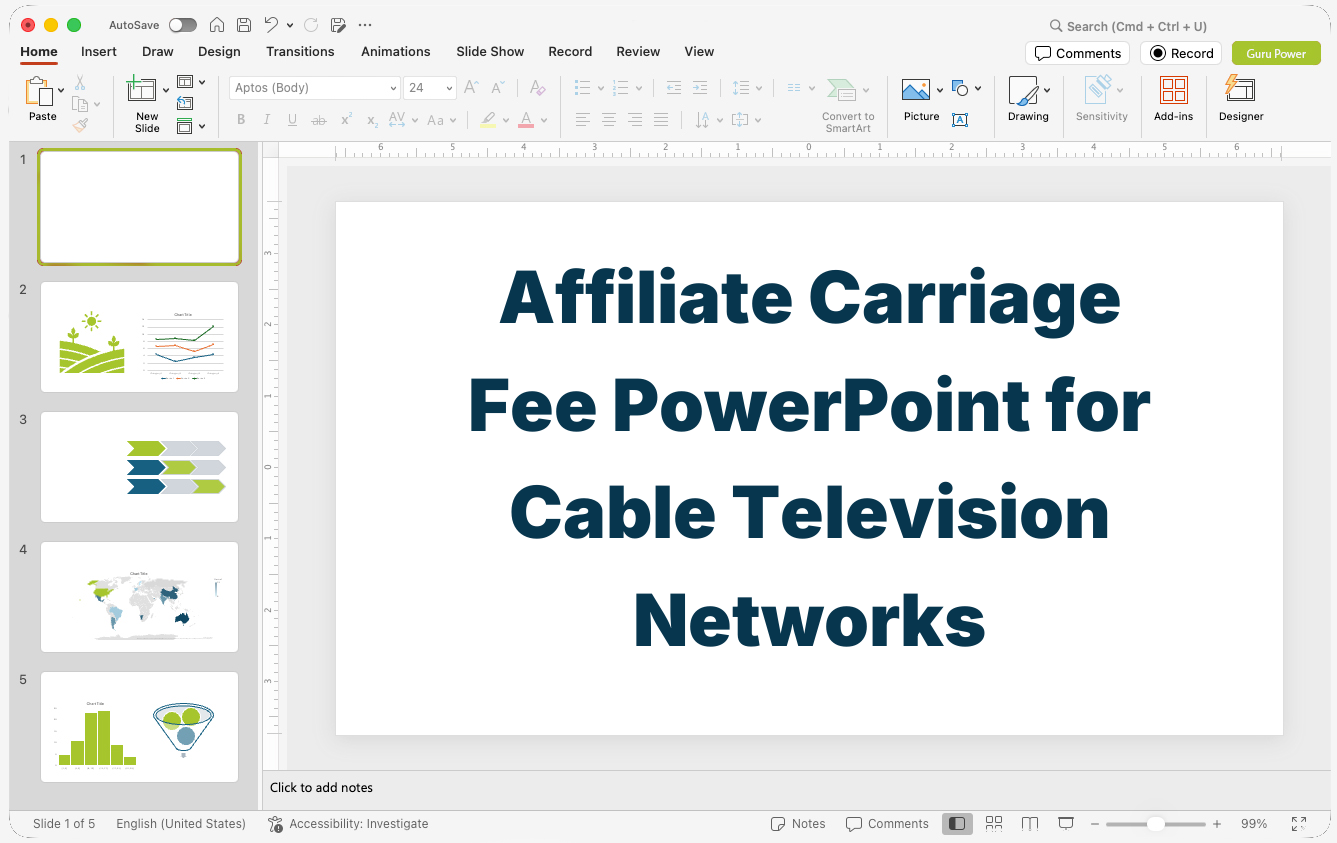Increase font size with the larger A
Image resolution: width=1337 pixels, height=843 pixels.
[x=472, y=88]
